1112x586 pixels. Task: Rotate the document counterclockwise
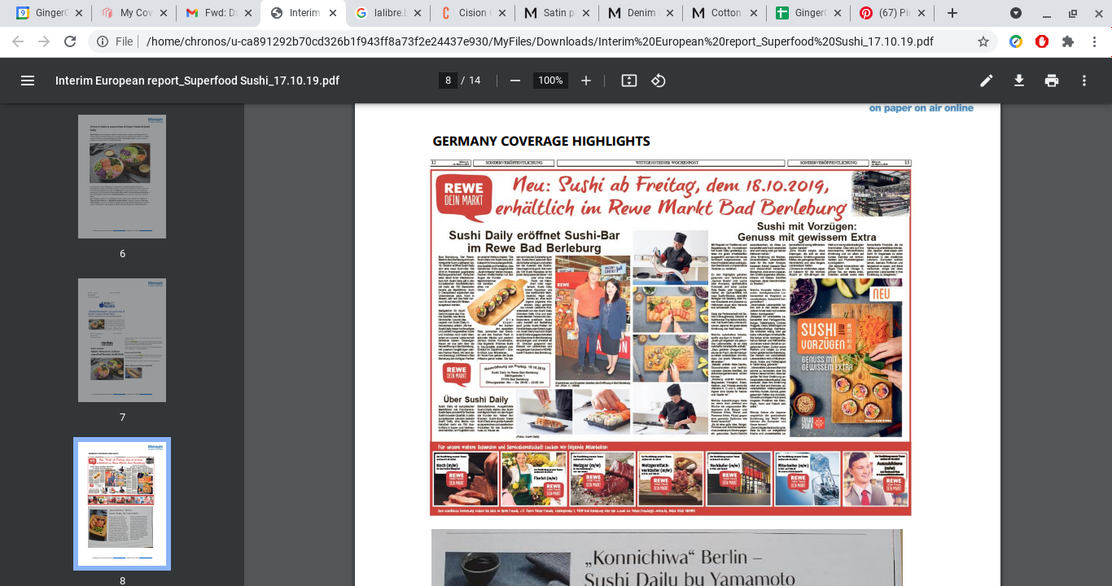point(658,81)
